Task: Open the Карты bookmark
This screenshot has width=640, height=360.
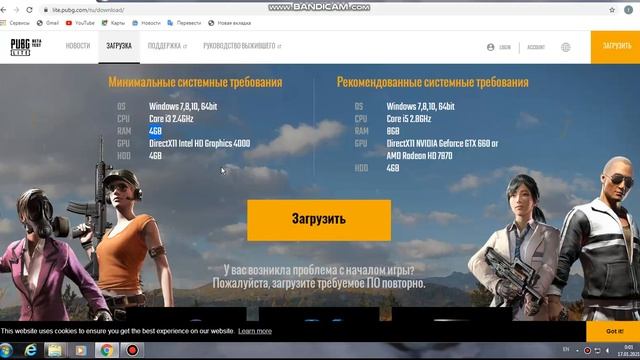Action: pos(113,23)
